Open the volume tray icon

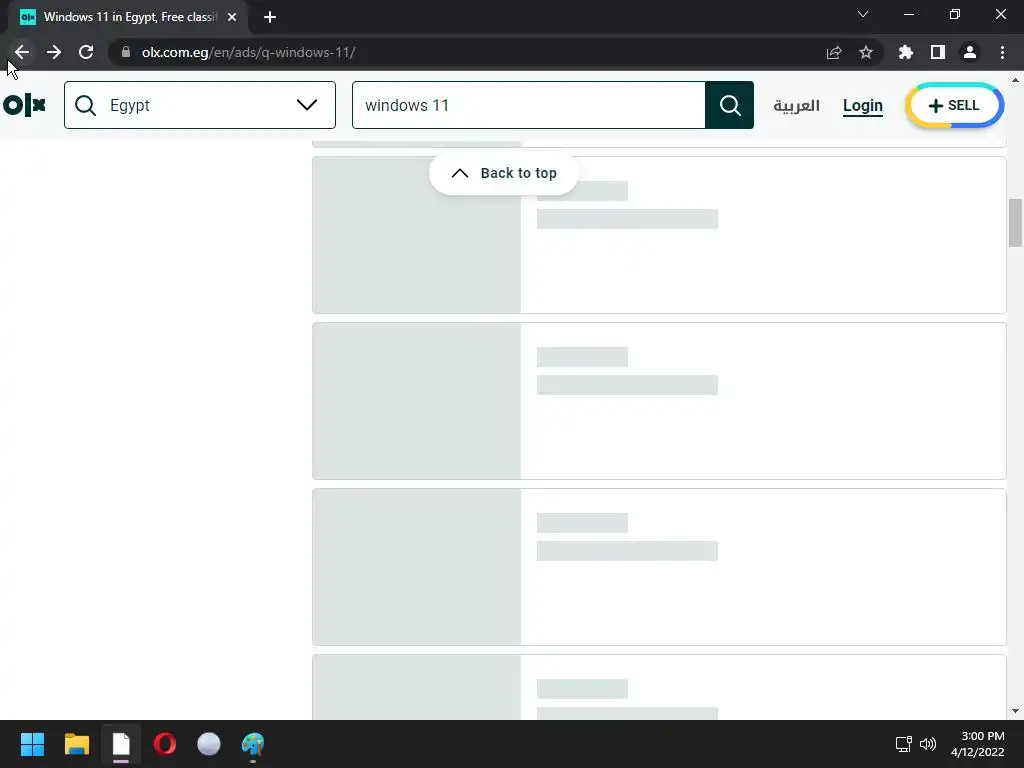[x=927, y=744]
